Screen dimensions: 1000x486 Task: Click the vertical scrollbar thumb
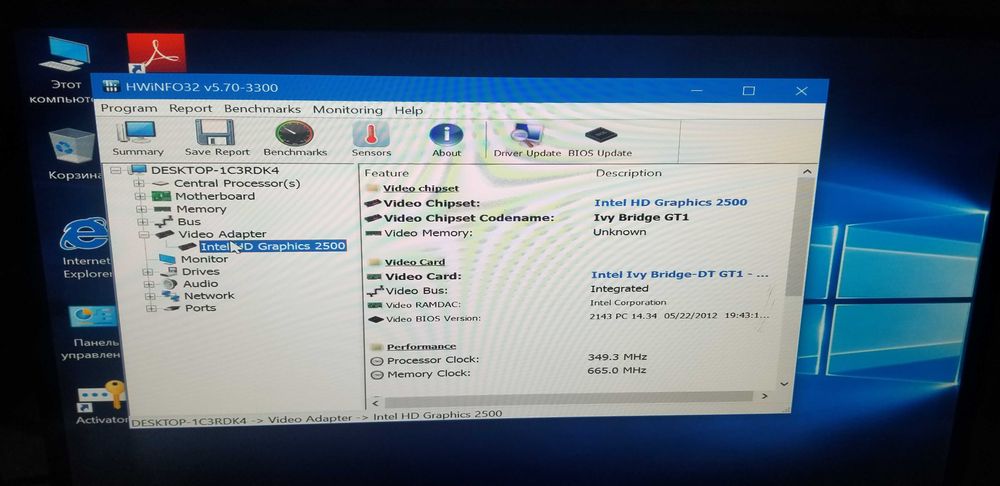tap(797, 236)
